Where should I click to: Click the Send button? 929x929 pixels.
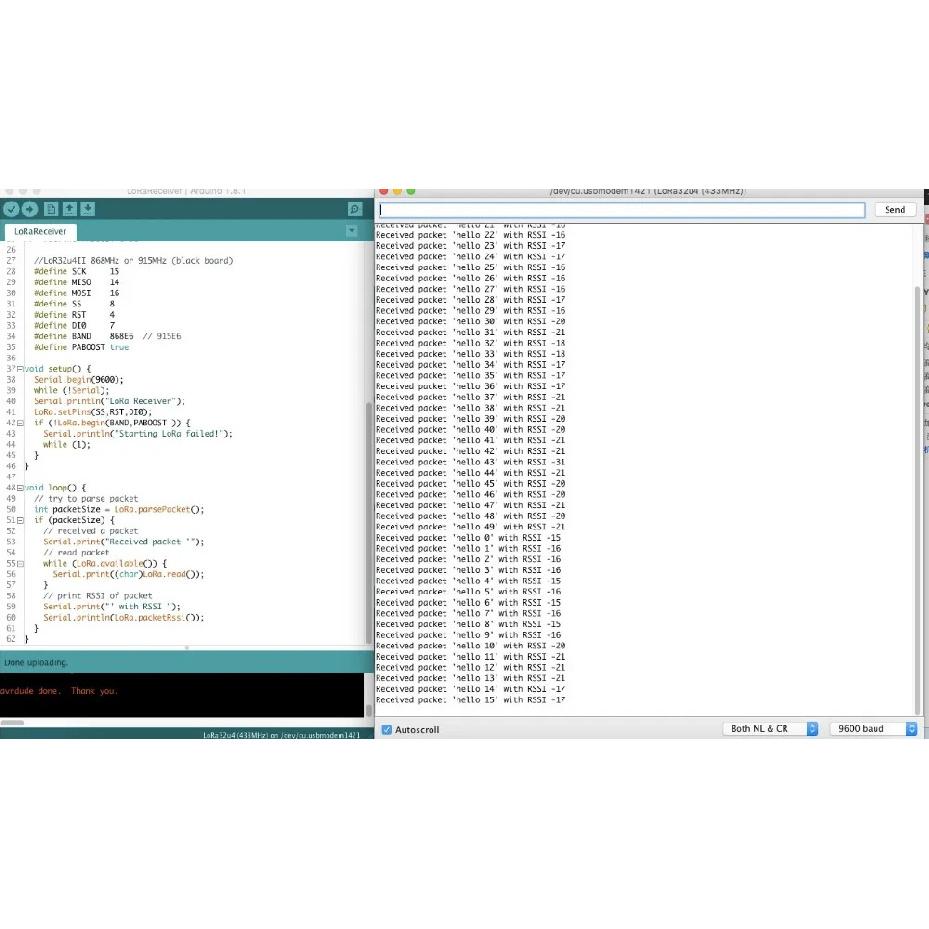[895, 210]
